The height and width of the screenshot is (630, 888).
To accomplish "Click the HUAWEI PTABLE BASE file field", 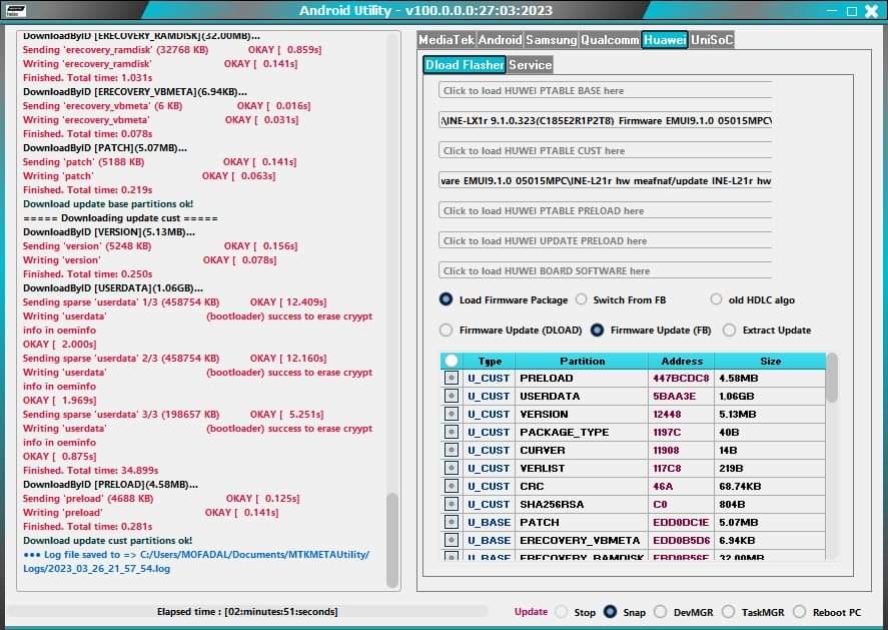I will pyautogui.click(x=605, y=91).
